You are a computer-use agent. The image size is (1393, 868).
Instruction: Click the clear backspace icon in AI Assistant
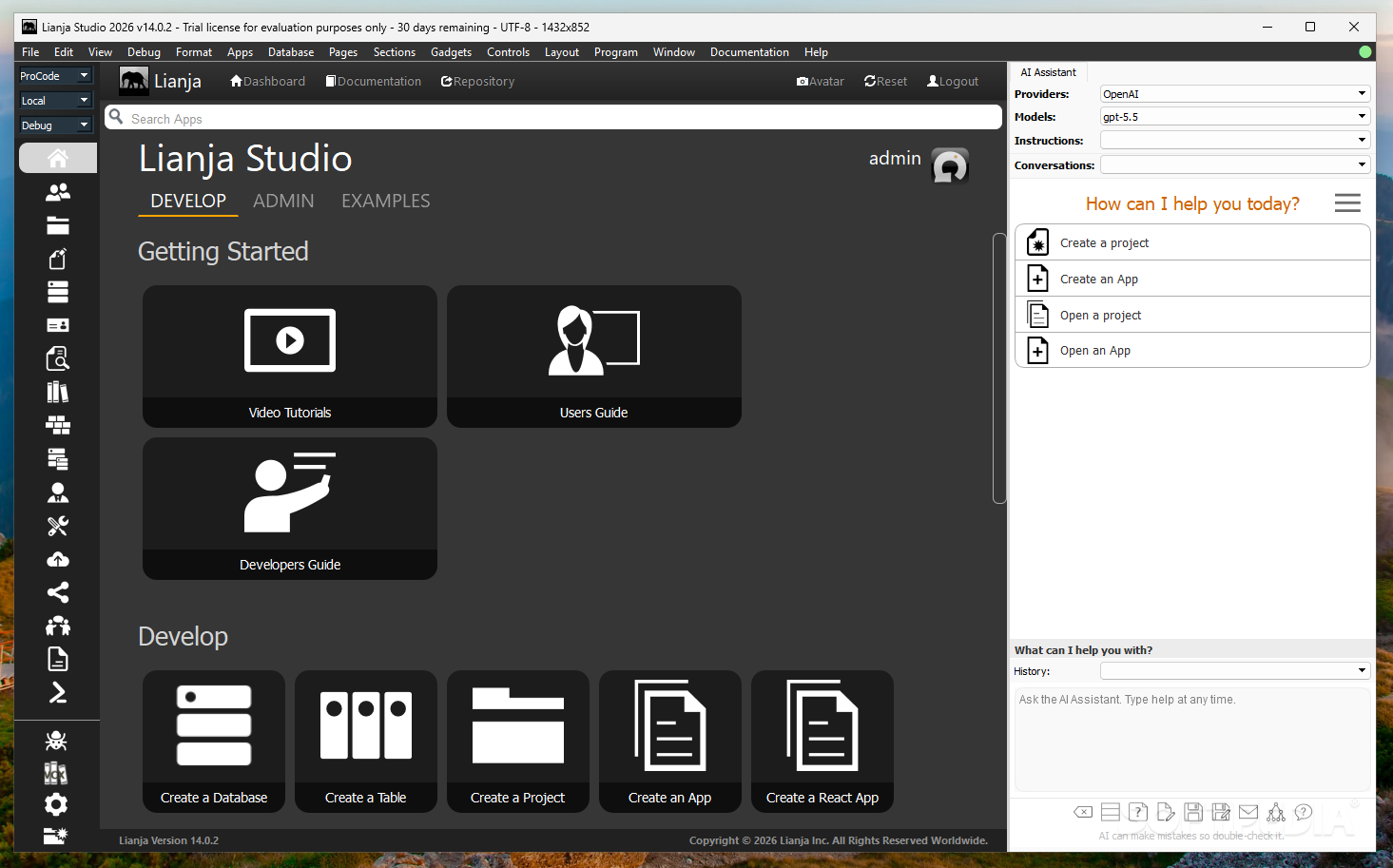(x=1083, y=812)
